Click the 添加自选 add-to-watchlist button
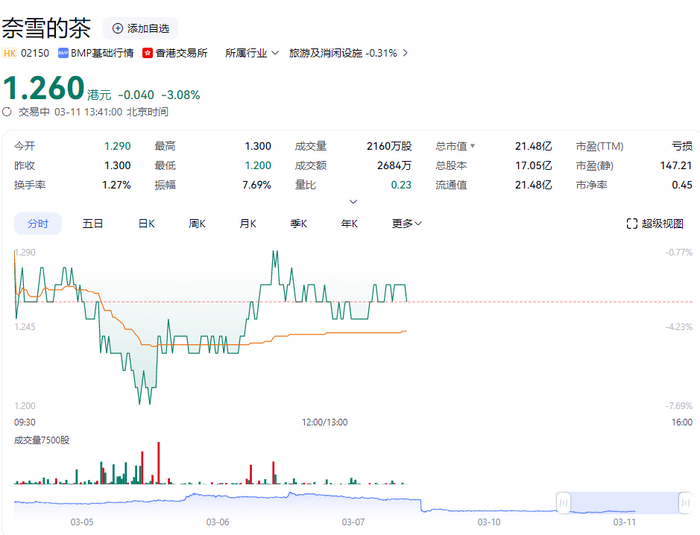Image resolution: width=700 pixels, height=535 pixels. pyautogui.click(x=140, y=28)
